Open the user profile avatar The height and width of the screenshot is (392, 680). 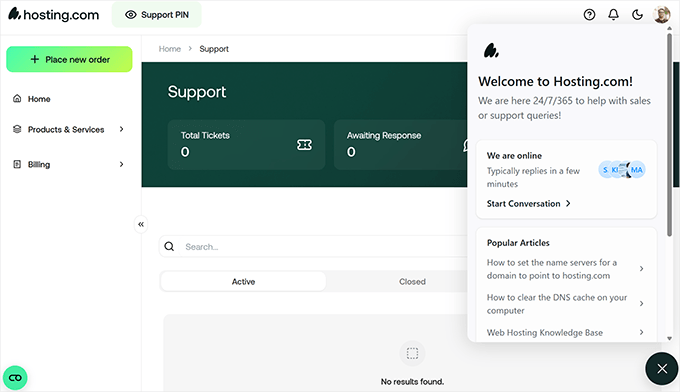[x=661, y=15]
